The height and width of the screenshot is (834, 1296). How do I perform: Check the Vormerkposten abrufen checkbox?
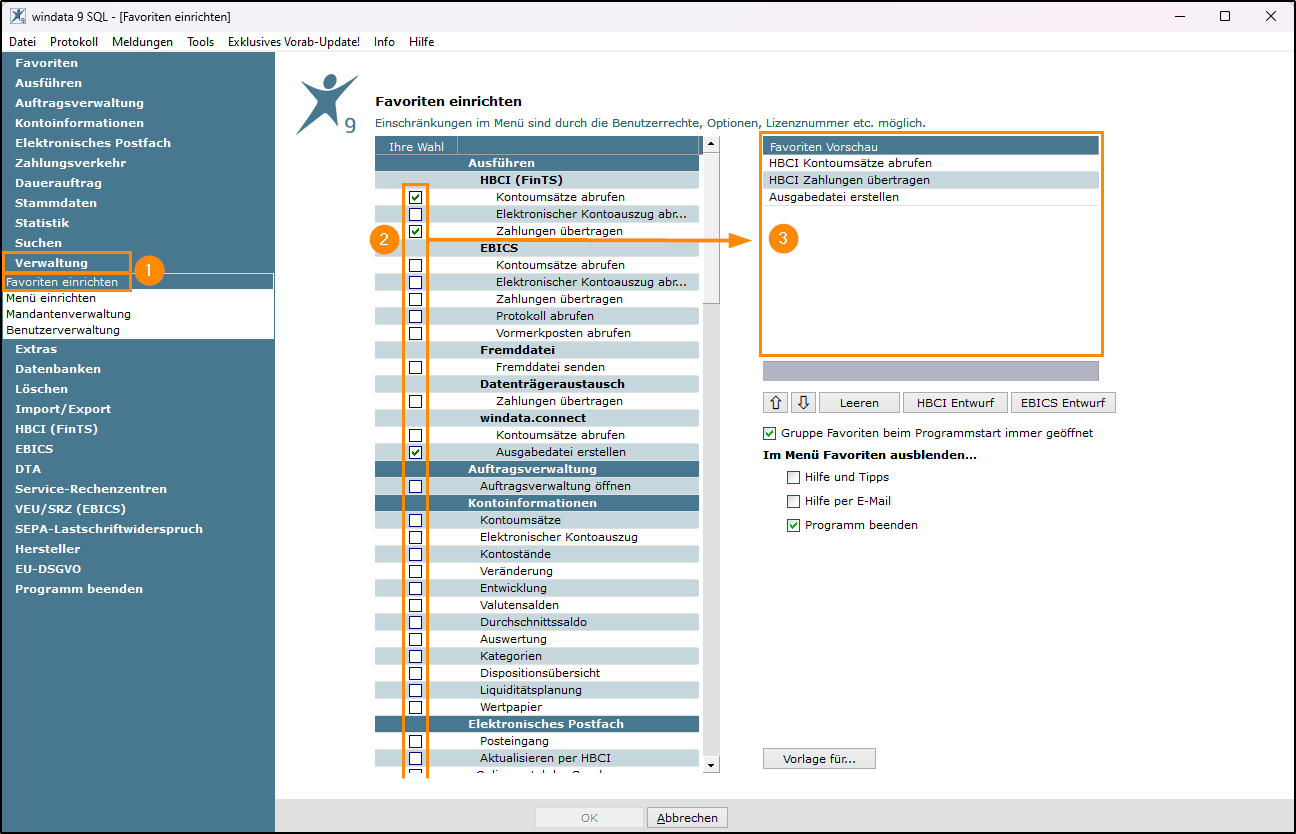tap(416, 333)
